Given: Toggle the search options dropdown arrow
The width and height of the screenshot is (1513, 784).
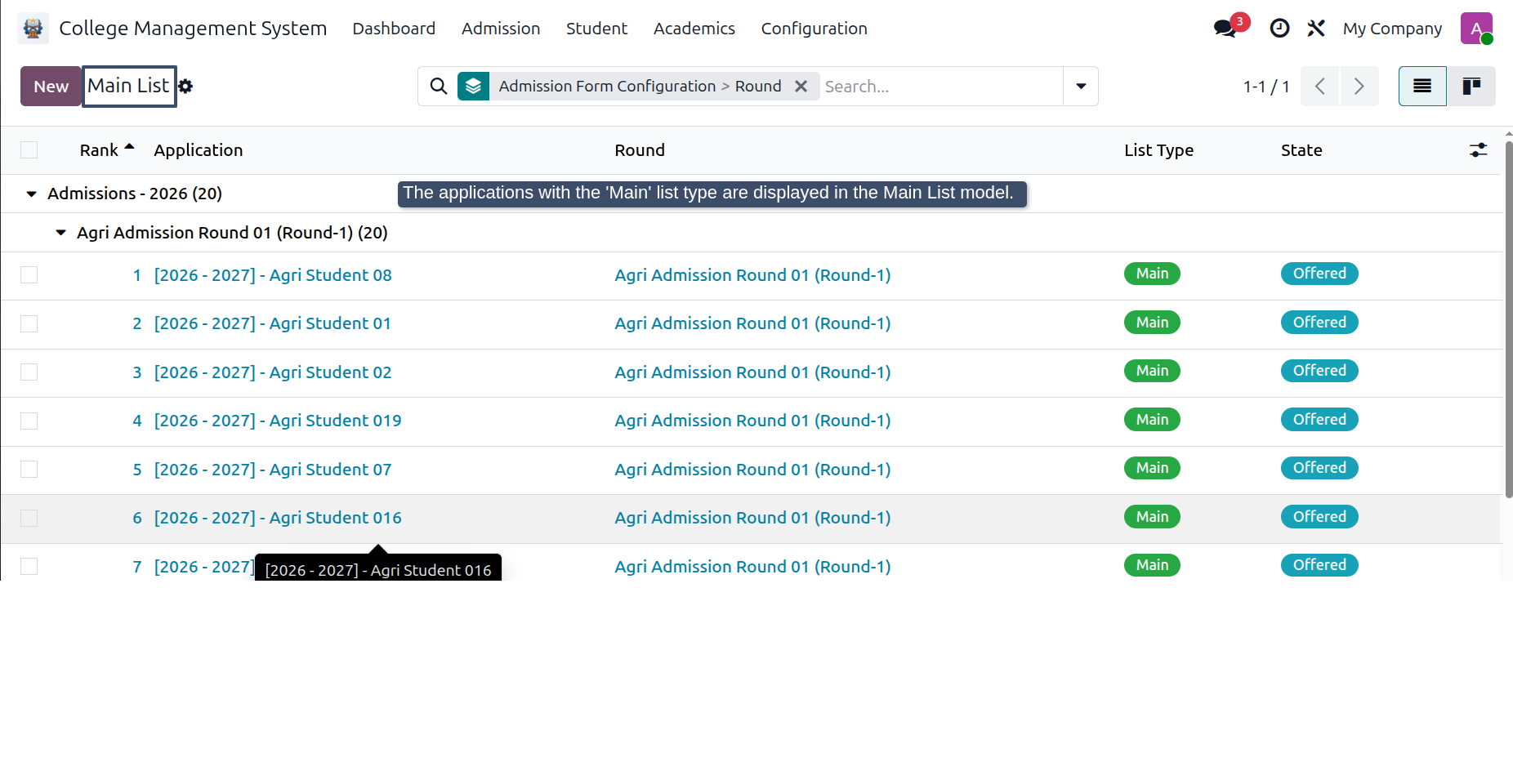Looking at the screenshot, I should click(x=1081, y=87).
